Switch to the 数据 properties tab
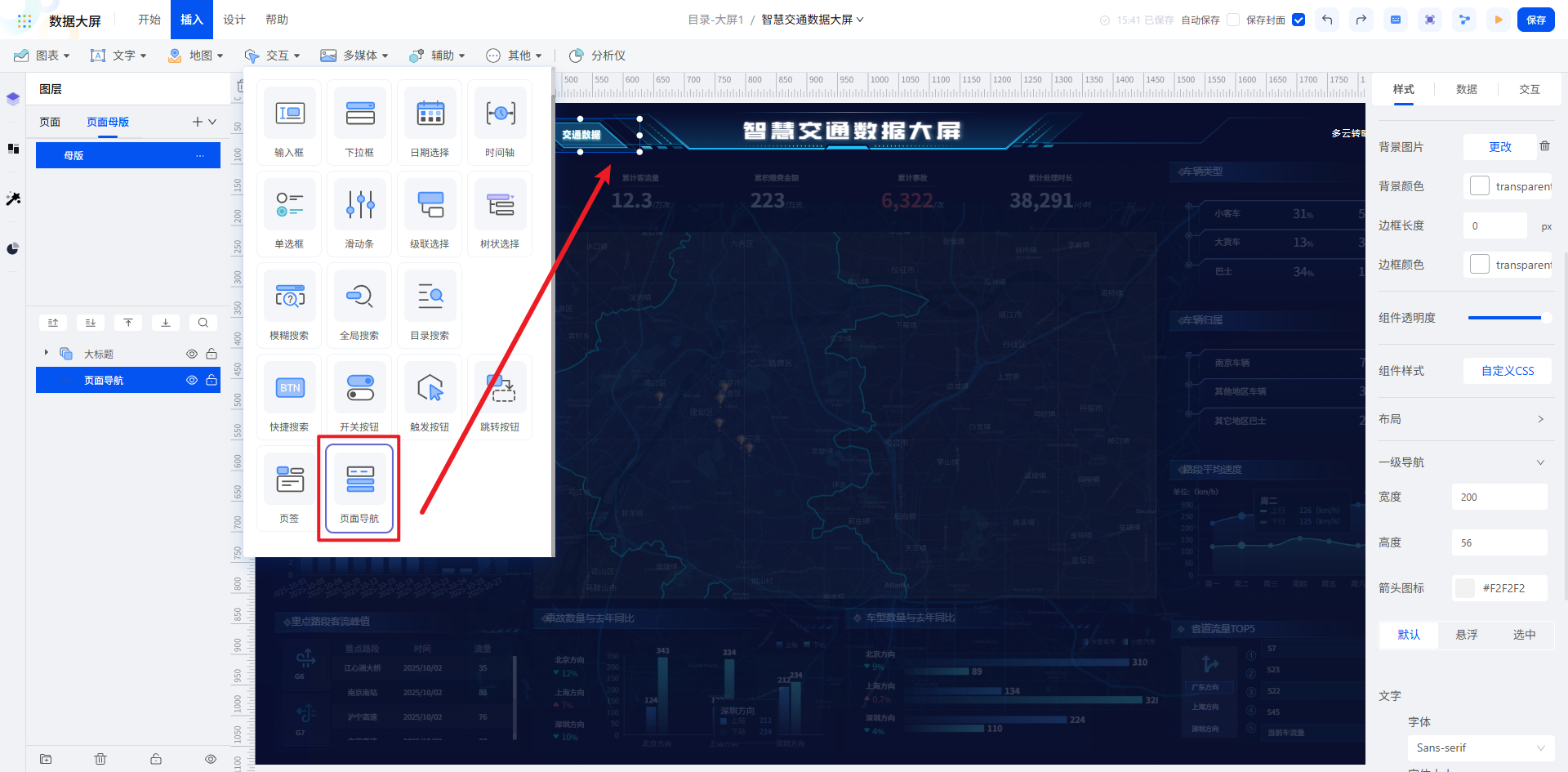Screen dimensions: 1568x772 click(x=1467, y=89)
